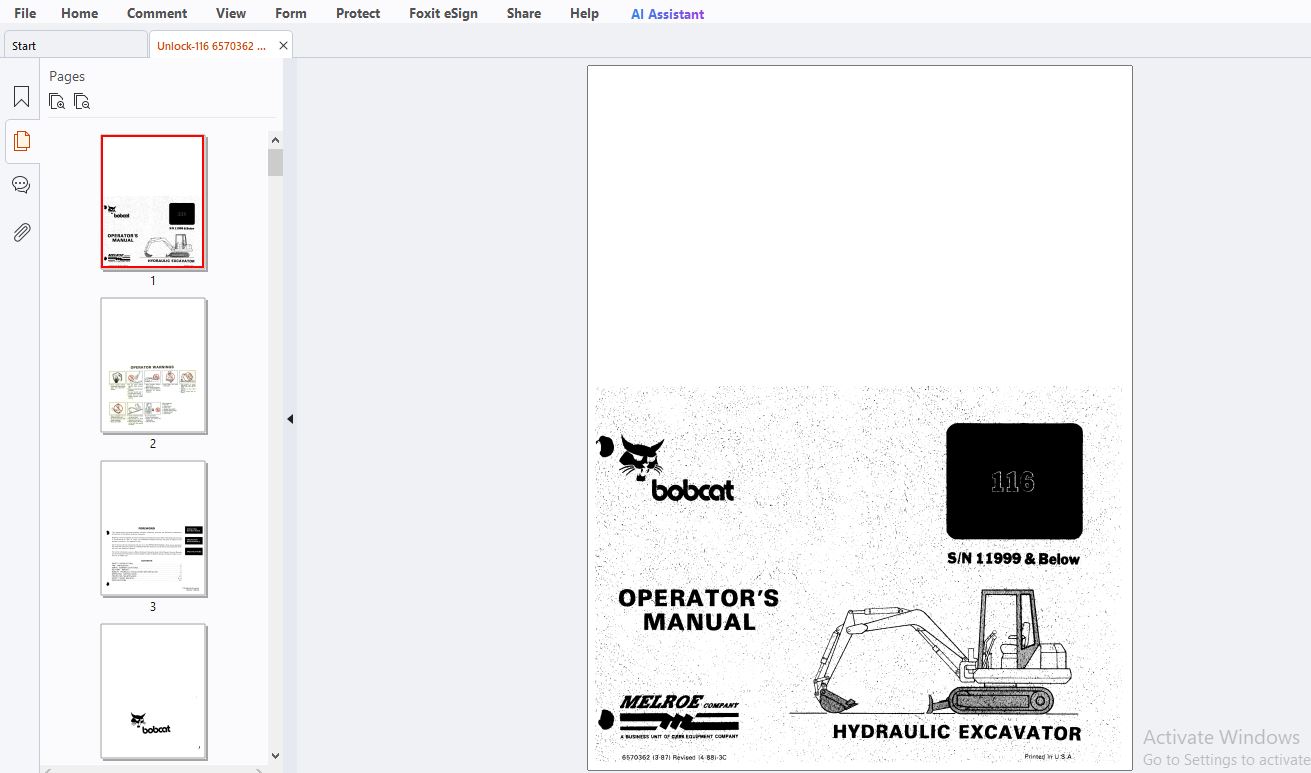Select page 2 Operator Warnings thumbnail
The height and width of the screenshot is (773, 1311).
point(153,365)
